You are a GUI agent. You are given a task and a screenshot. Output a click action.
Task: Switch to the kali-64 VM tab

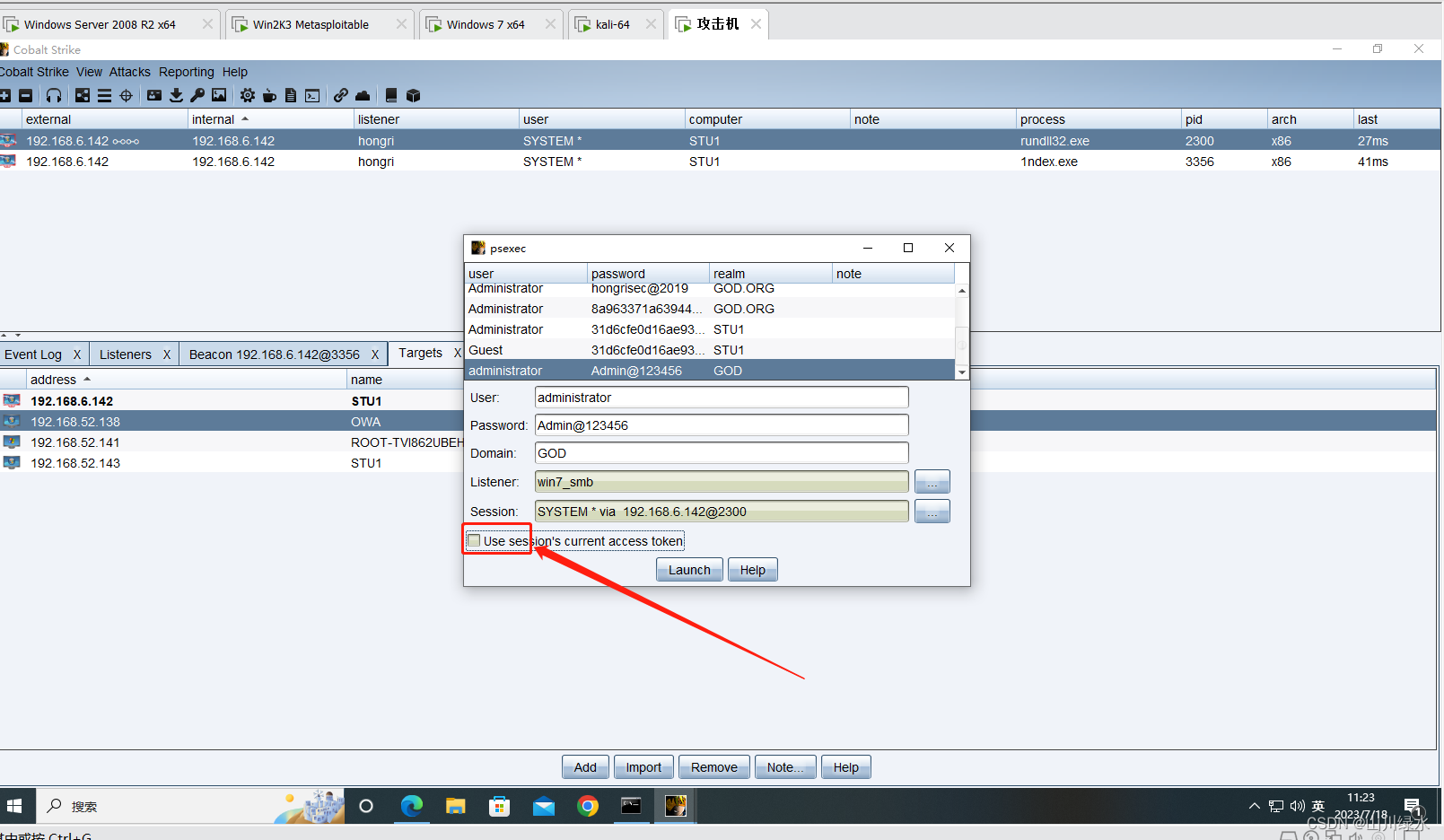[613, 24]
